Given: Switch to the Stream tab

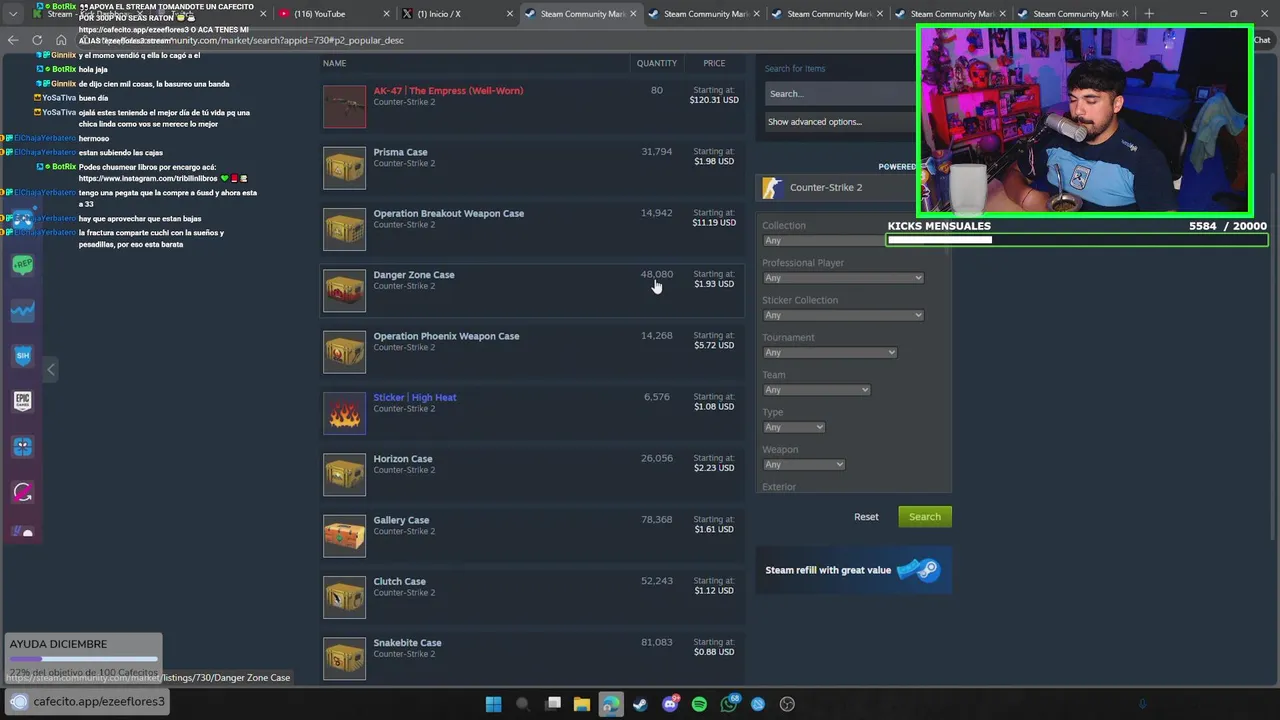Looking at the screenshot, I should pos(85,14).
